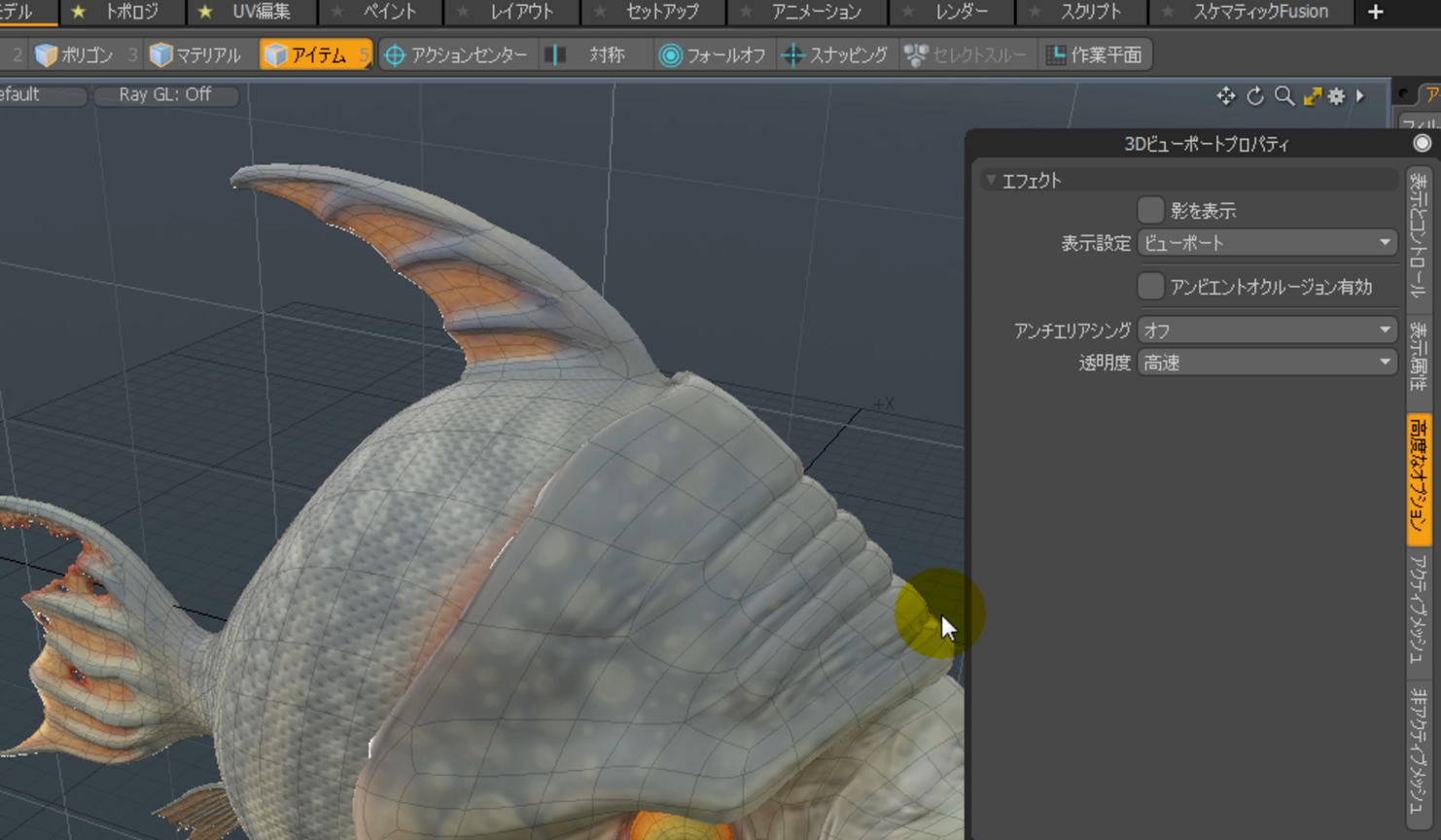Enable the 影を表示 checkbox

pos(1150,210)
